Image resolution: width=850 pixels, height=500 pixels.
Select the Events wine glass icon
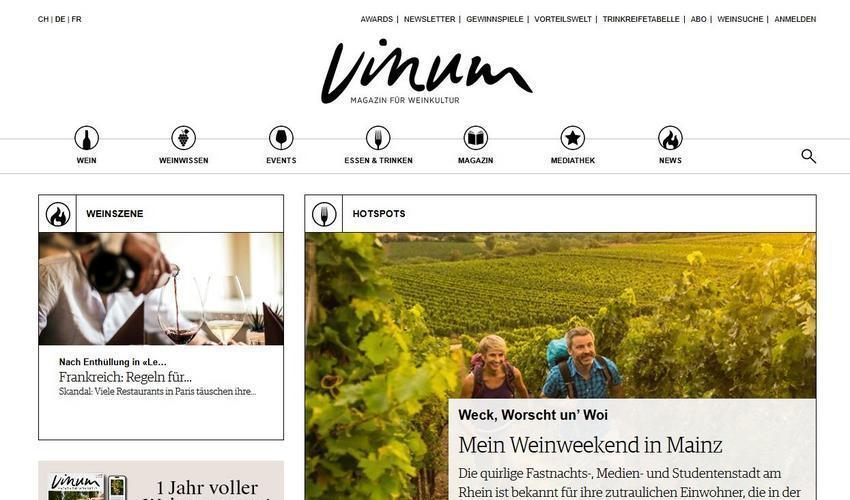click(x=281, y=138)
